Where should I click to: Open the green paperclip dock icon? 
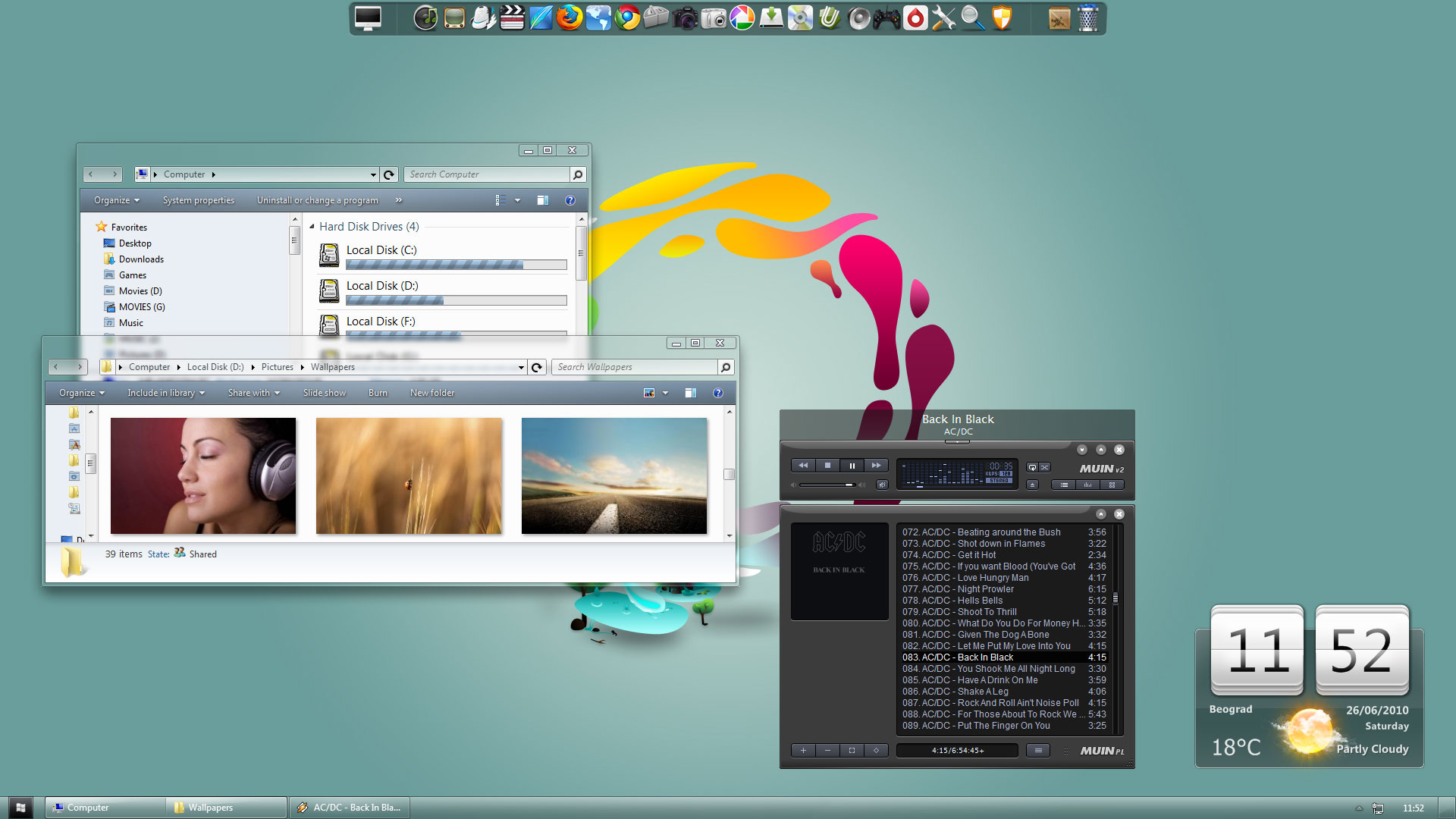point(829,17)
